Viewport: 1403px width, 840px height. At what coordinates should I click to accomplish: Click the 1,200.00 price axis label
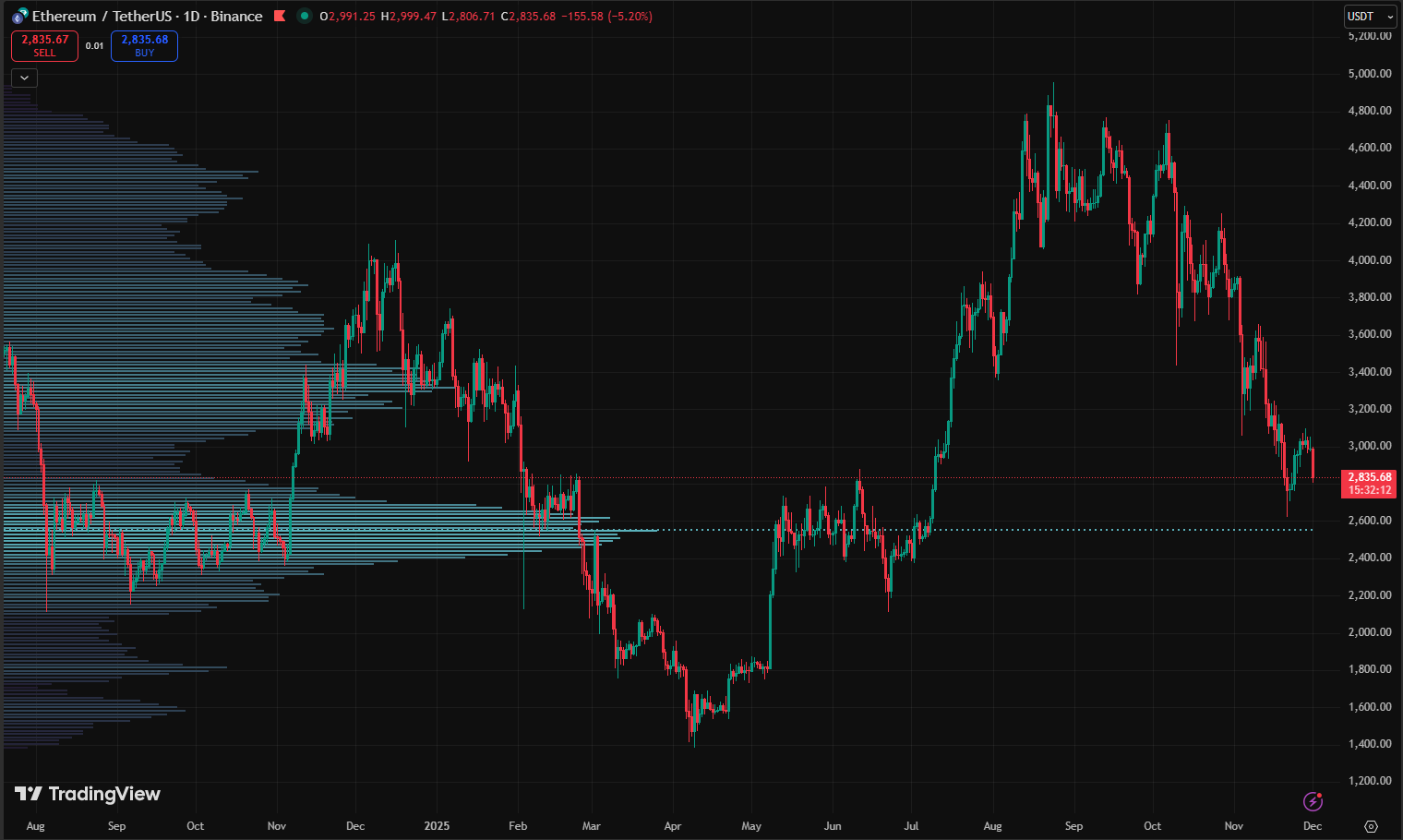click(x=1369, y=781)
